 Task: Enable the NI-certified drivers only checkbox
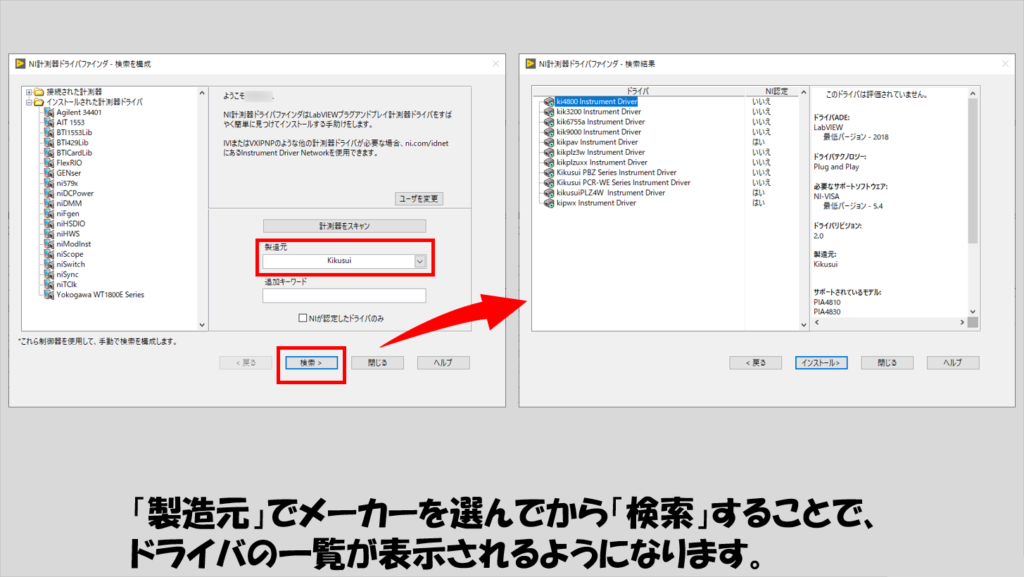coord(302,318)
